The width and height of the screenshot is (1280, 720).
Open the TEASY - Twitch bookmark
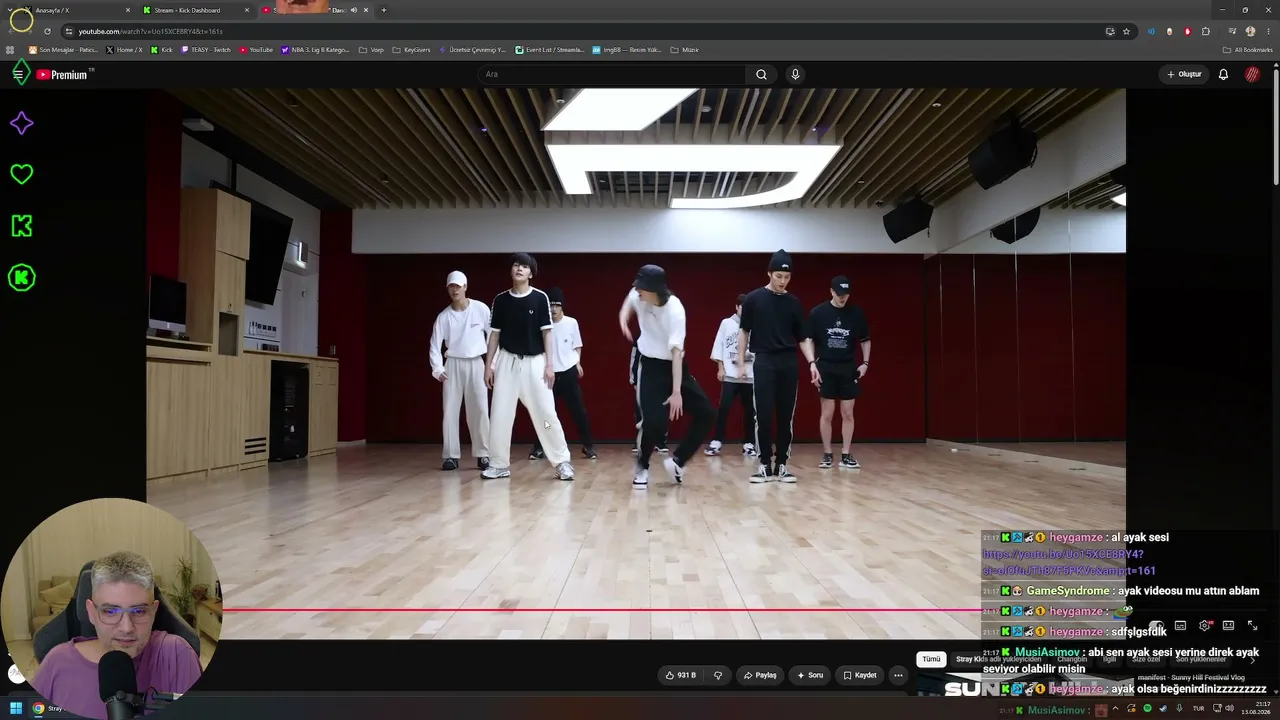pos(205,50)
